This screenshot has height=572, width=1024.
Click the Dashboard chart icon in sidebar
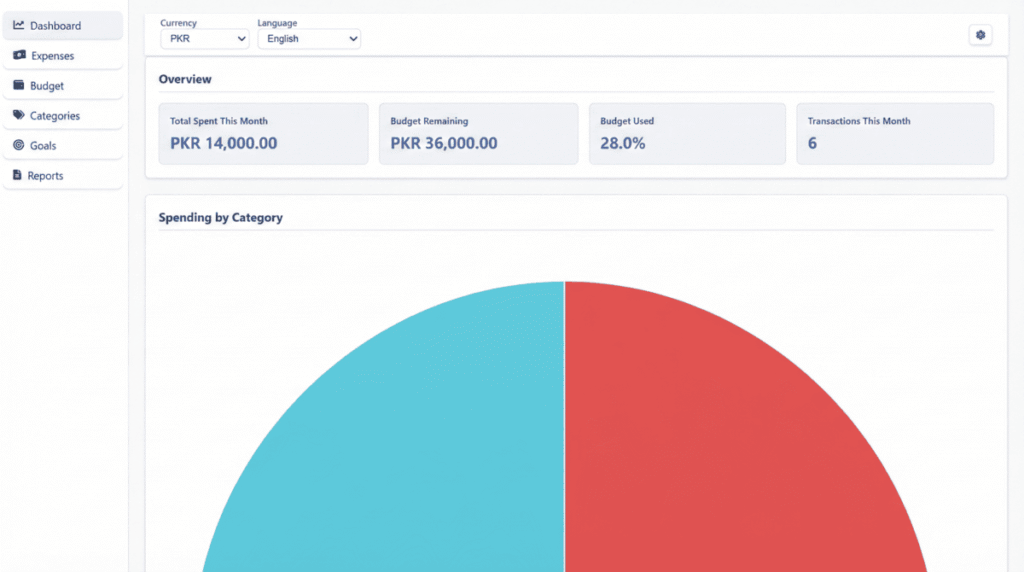click(18, 25)
